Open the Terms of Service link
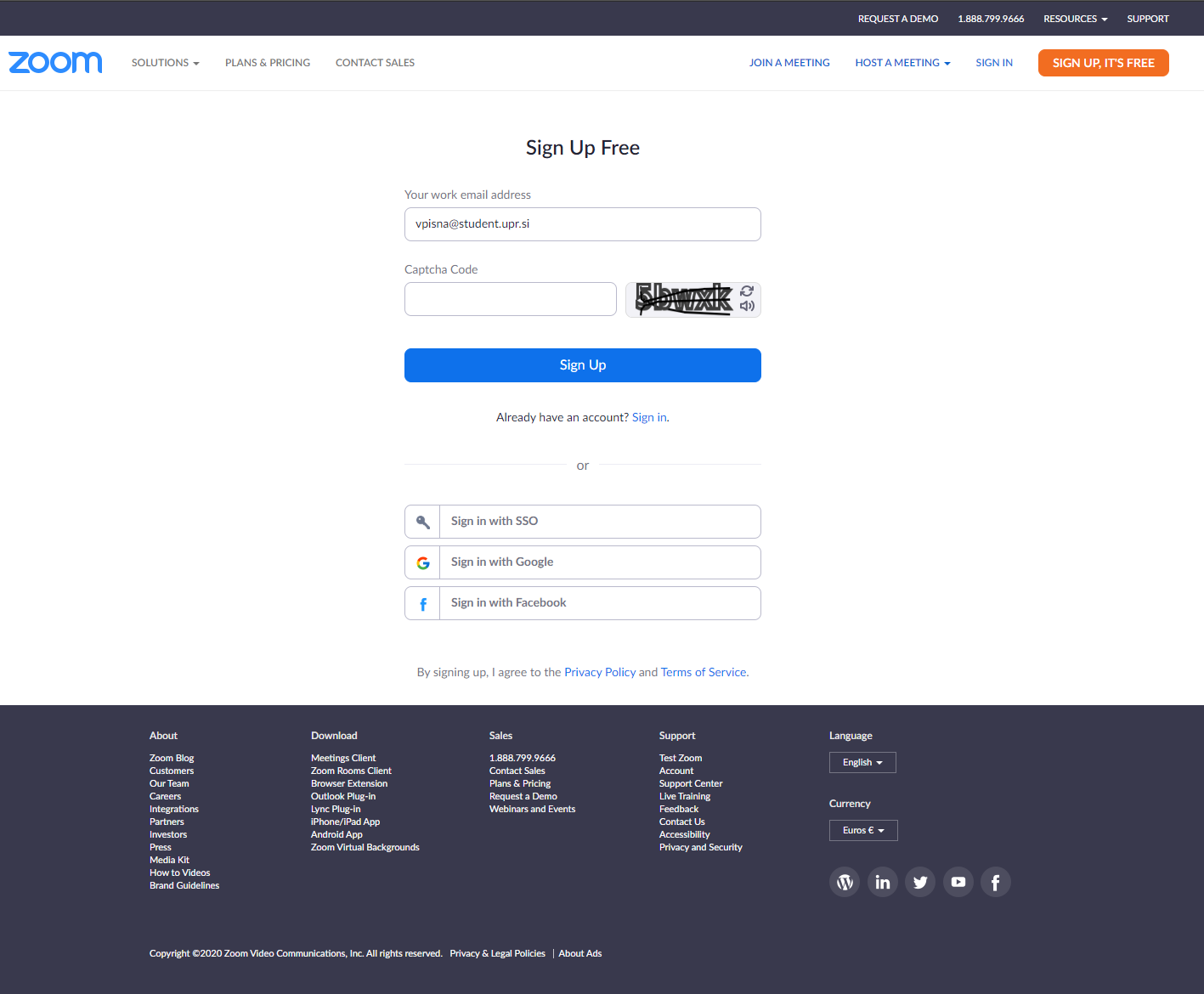This screenshot has height=994, width=1204. (x=704, y=672)
